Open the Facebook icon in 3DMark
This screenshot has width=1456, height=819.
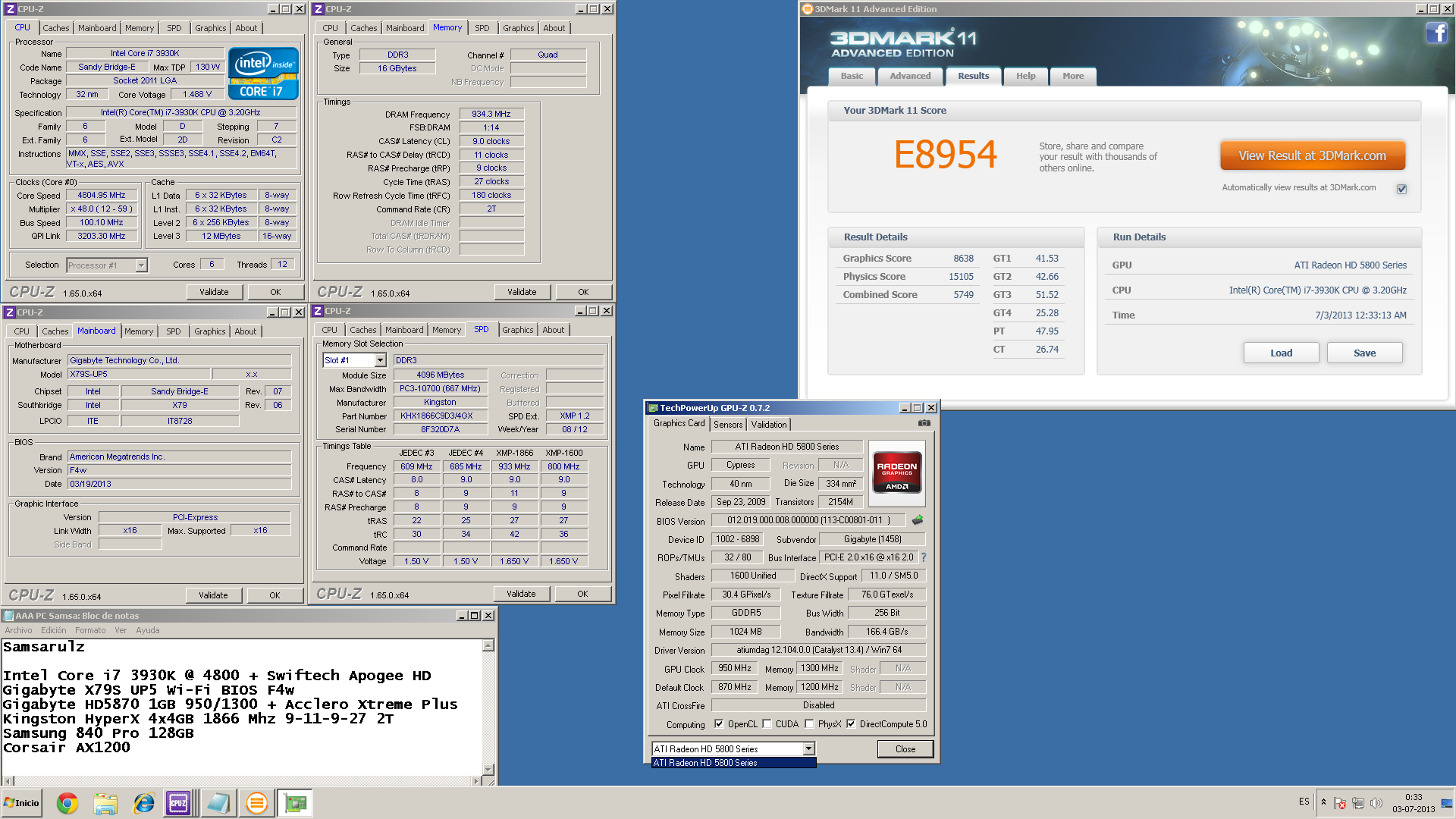(x=1436, y=33)
